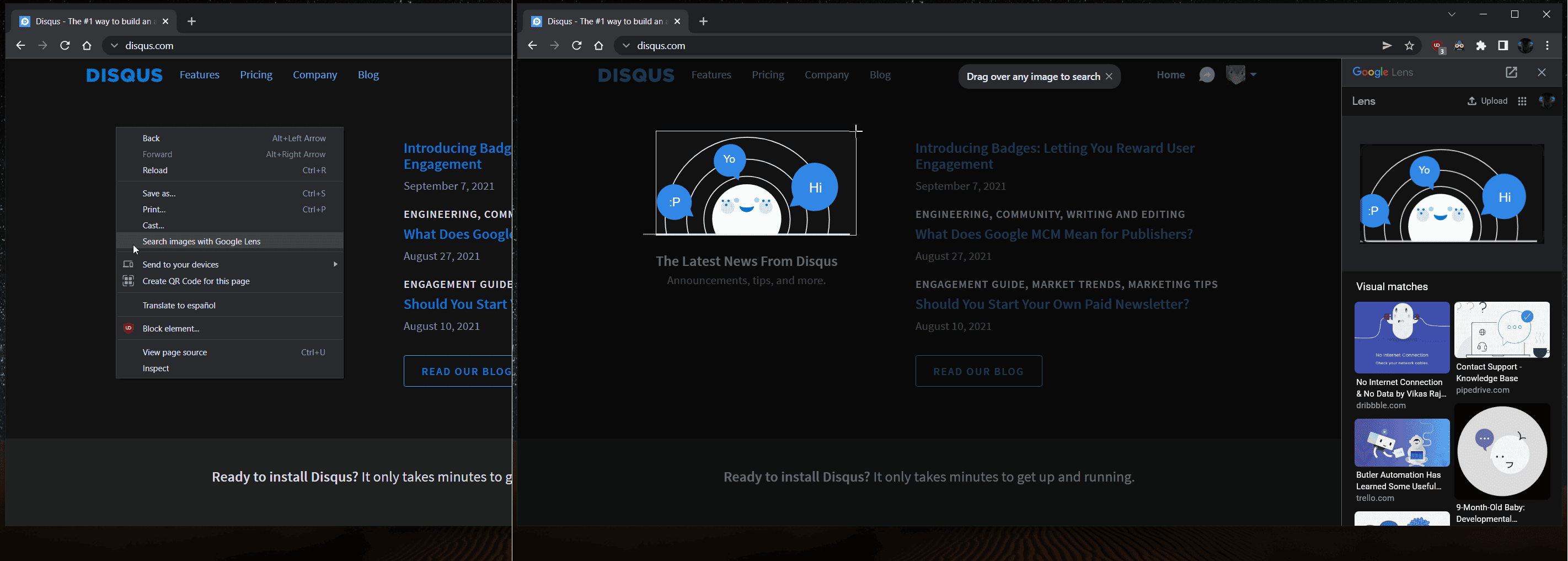Click Back button in left browser window
1568x561 pixels.
[x=21, y=46]
